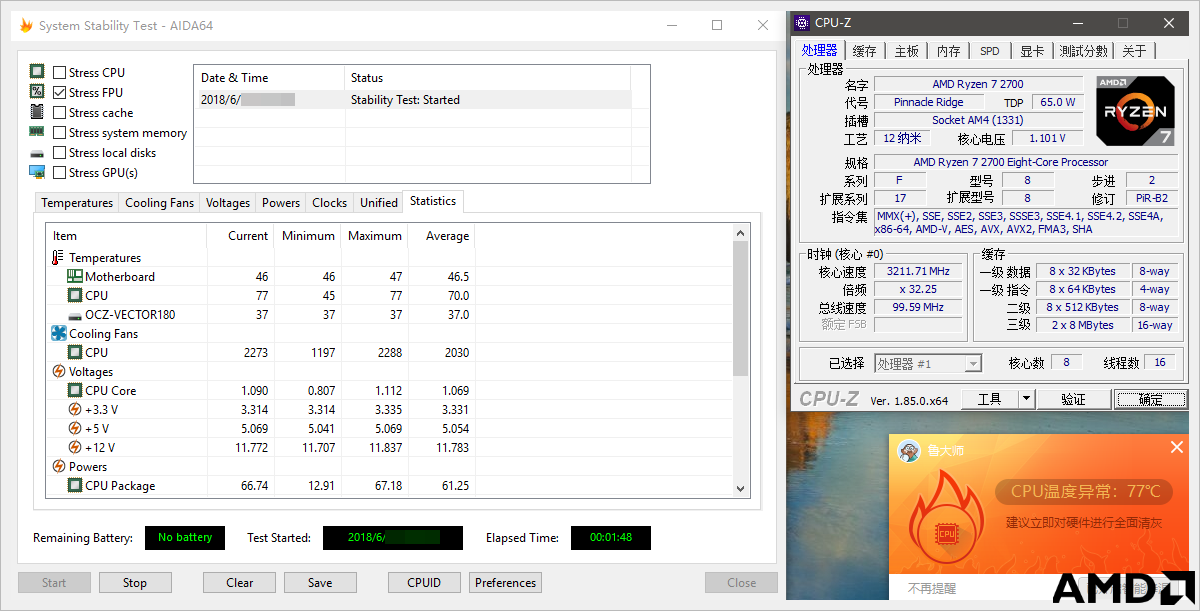The height and width of the screenshot is (611, 1200).
Task: Click the Motherboard icon in Statistics list
Action: point(75,276)
